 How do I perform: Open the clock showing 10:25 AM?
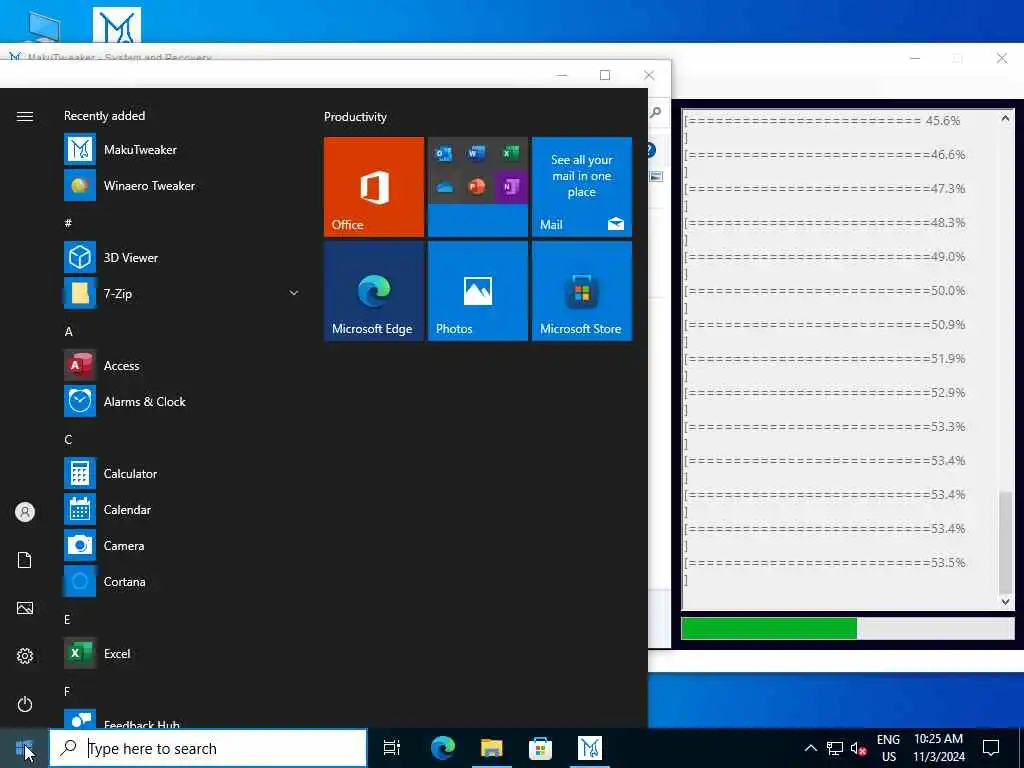point(938,748)
